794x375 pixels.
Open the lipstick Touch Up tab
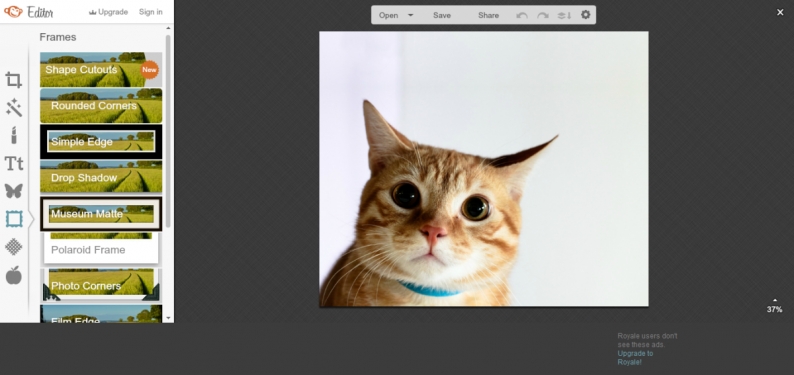[14, 135]
